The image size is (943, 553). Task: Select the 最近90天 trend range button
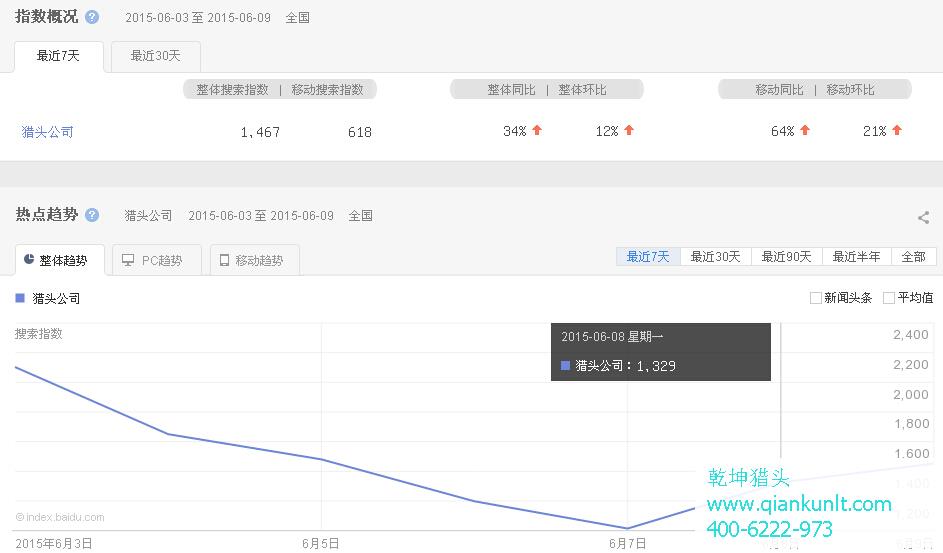click(786, 256)
